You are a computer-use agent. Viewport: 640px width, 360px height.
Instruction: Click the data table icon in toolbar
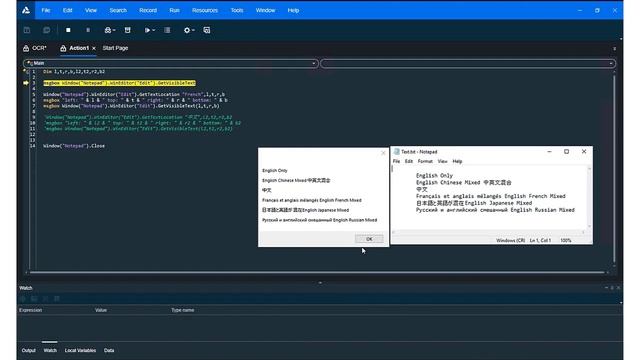click(x=167, y=30)
